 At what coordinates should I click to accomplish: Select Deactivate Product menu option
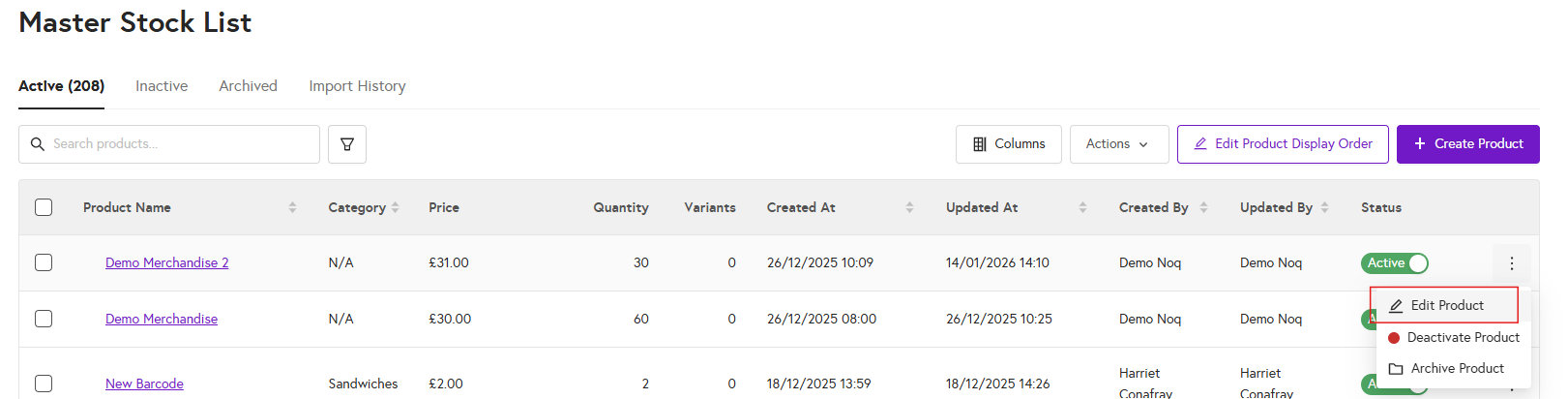coord(1462,337)
